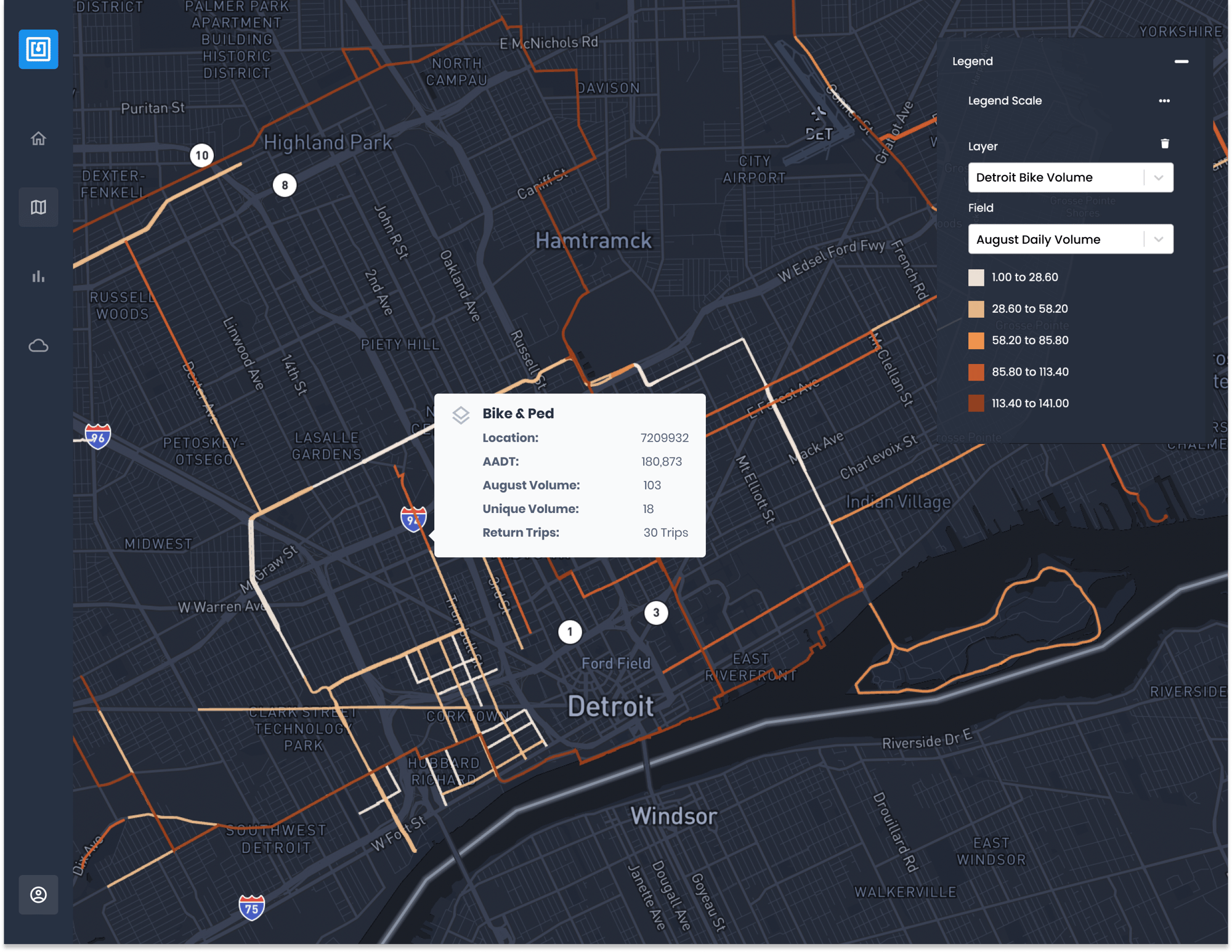Open the Cloud data panel

pos(38,345)
